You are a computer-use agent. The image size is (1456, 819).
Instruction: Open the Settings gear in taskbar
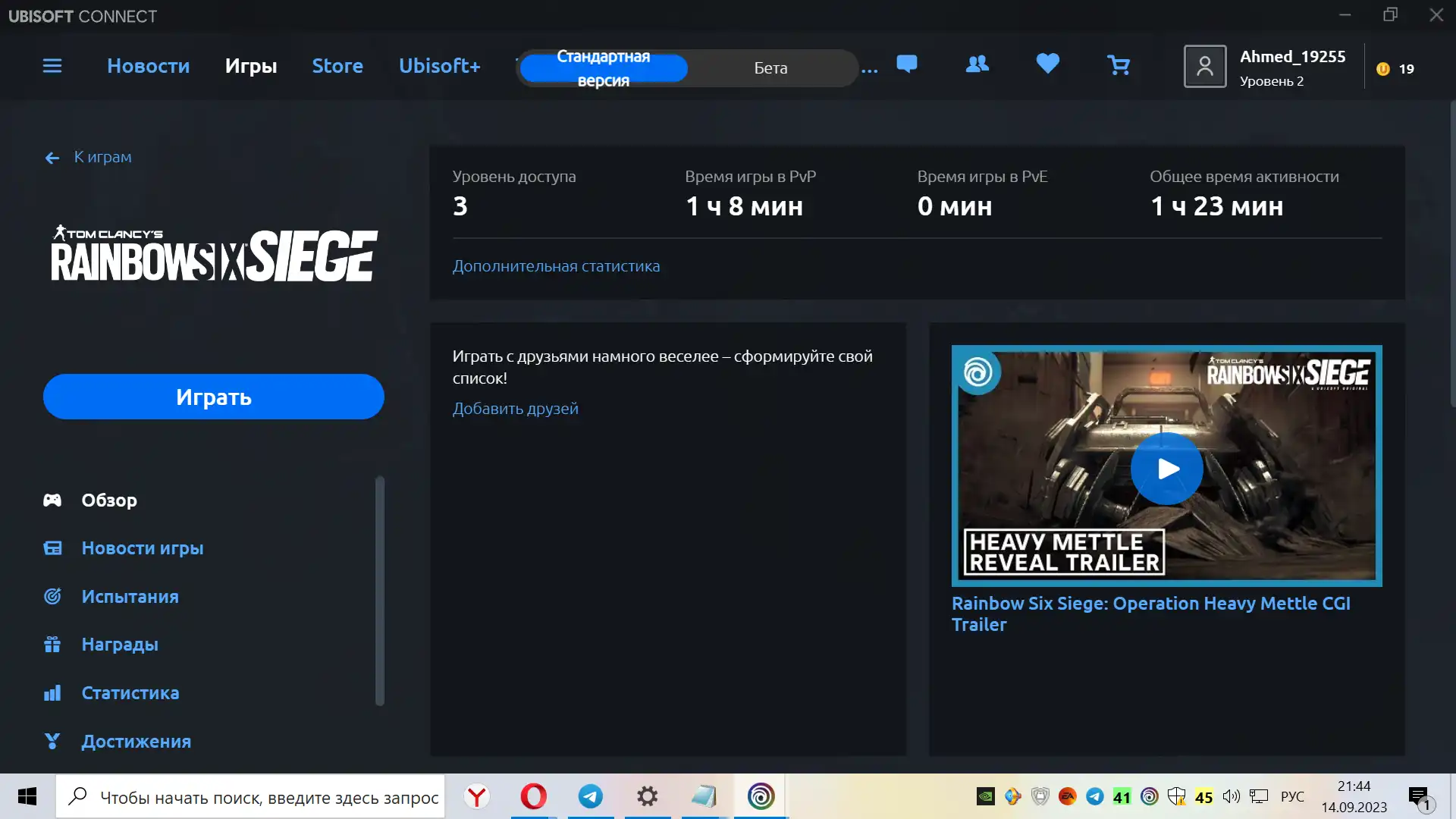point(648,796)
